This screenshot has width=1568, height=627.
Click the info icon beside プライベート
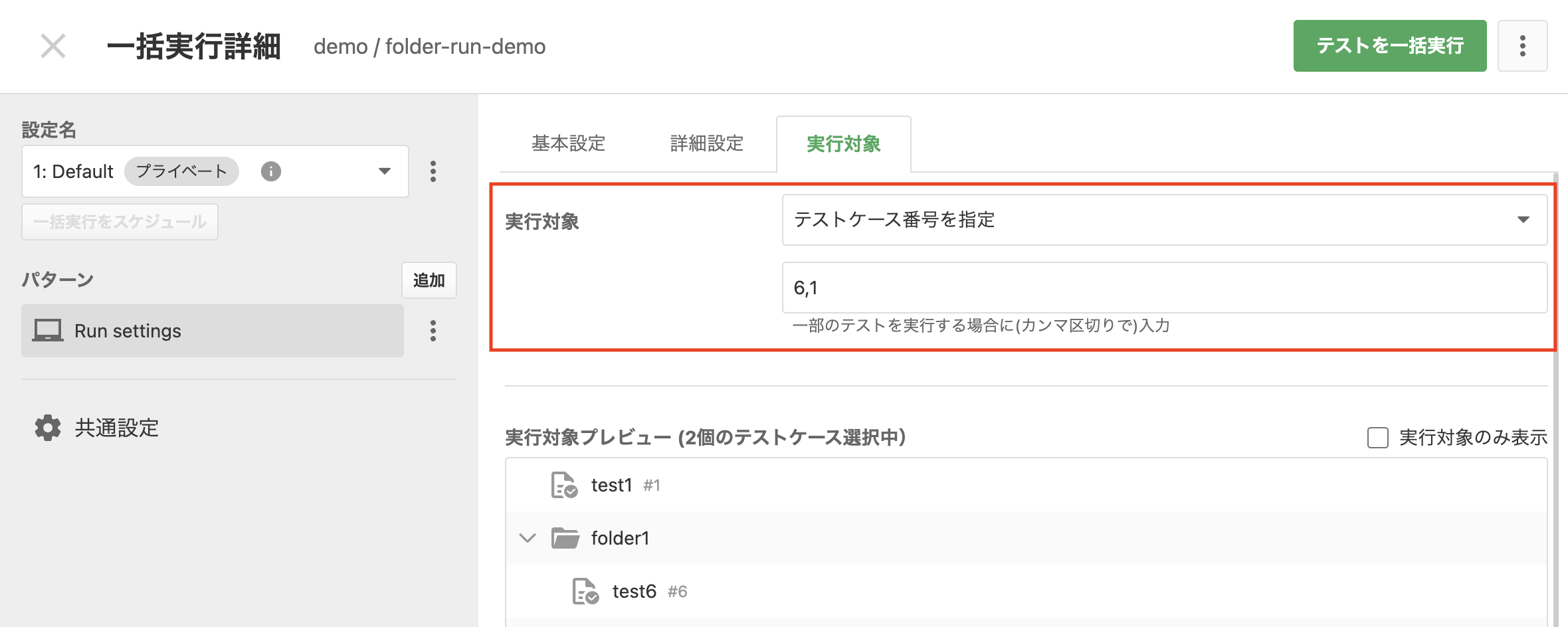tap(270, 171)
